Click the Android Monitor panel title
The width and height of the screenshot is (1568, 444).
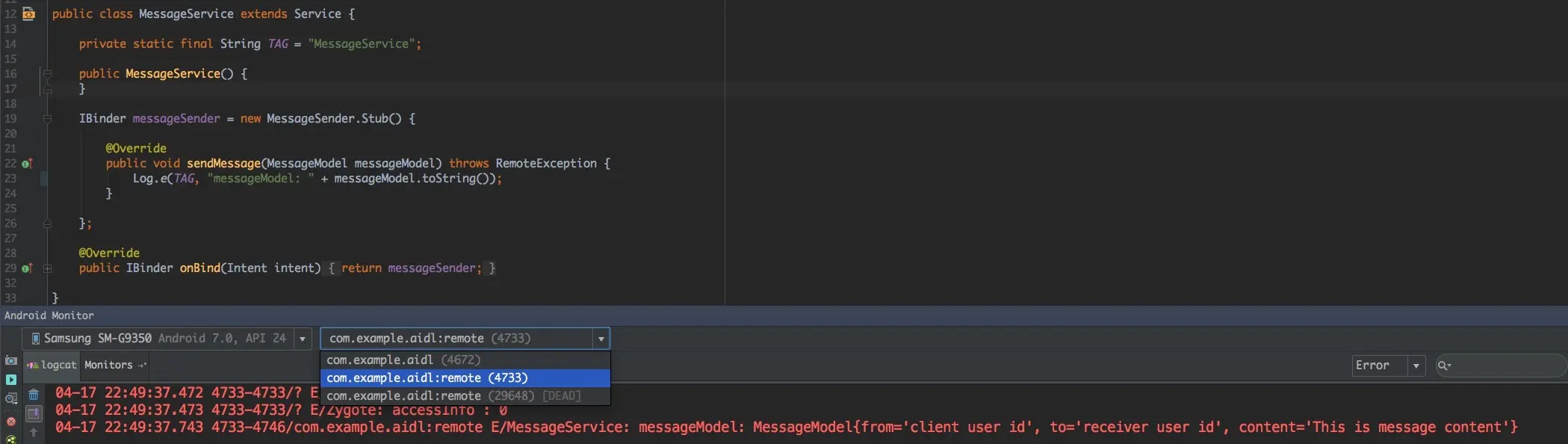[x=49, y=315]
